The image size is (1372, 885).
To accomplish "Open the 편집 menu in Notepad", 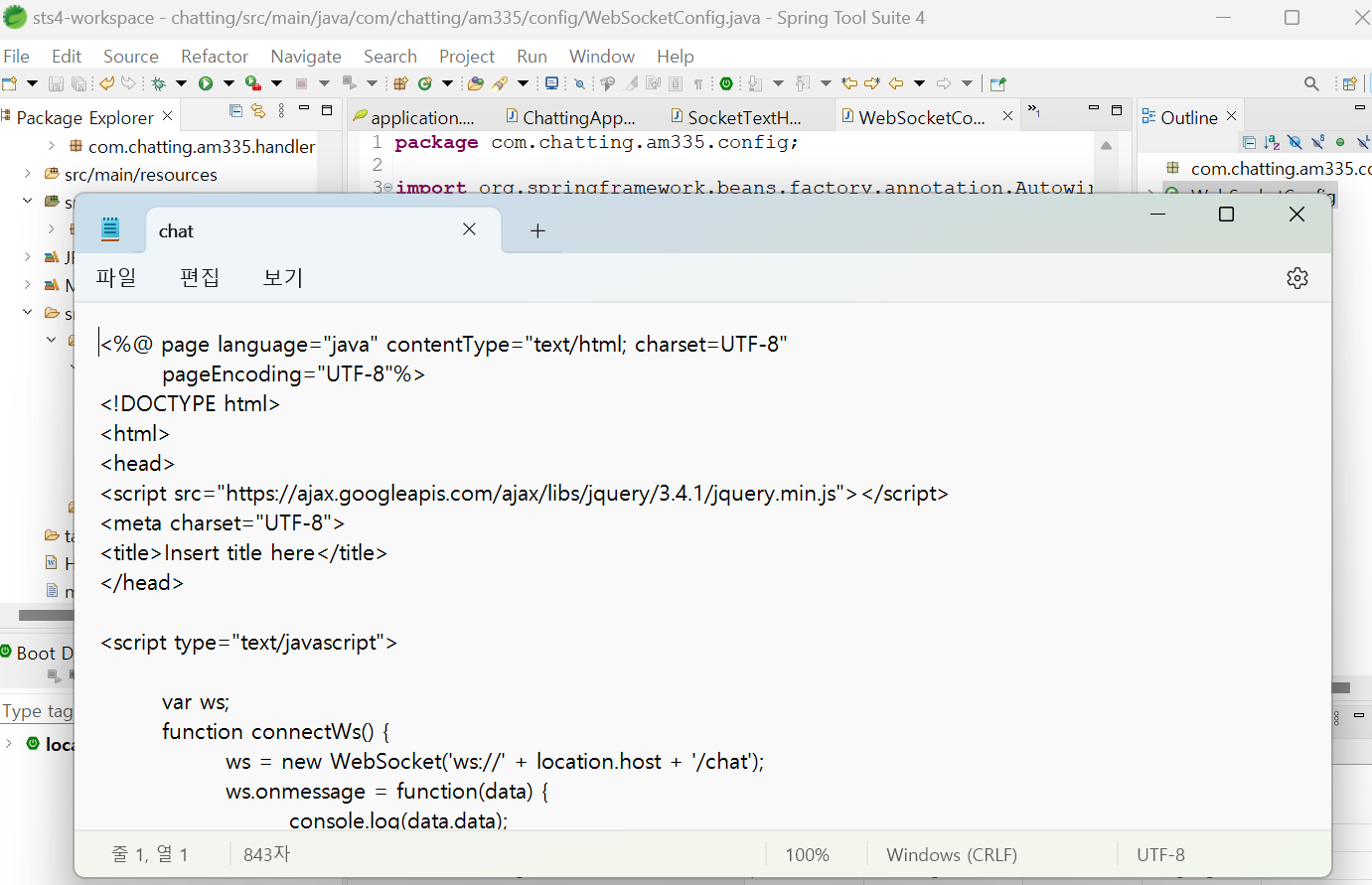I will tap(200, 278).
